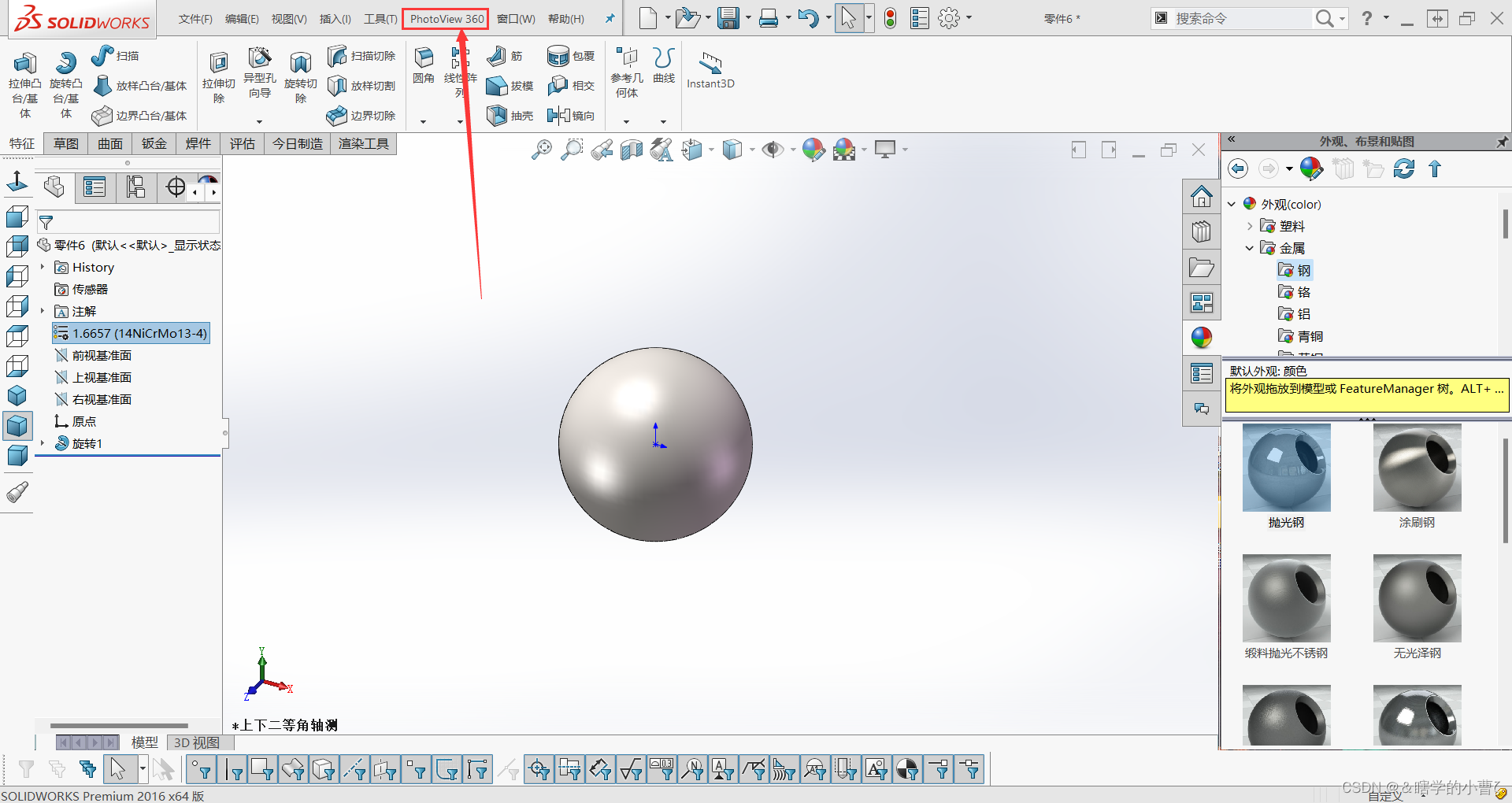Image resolution: width=1512 pixels, height=803 pixels.
Task: Select the Rib (筋) tool
Action: [505, 56]
